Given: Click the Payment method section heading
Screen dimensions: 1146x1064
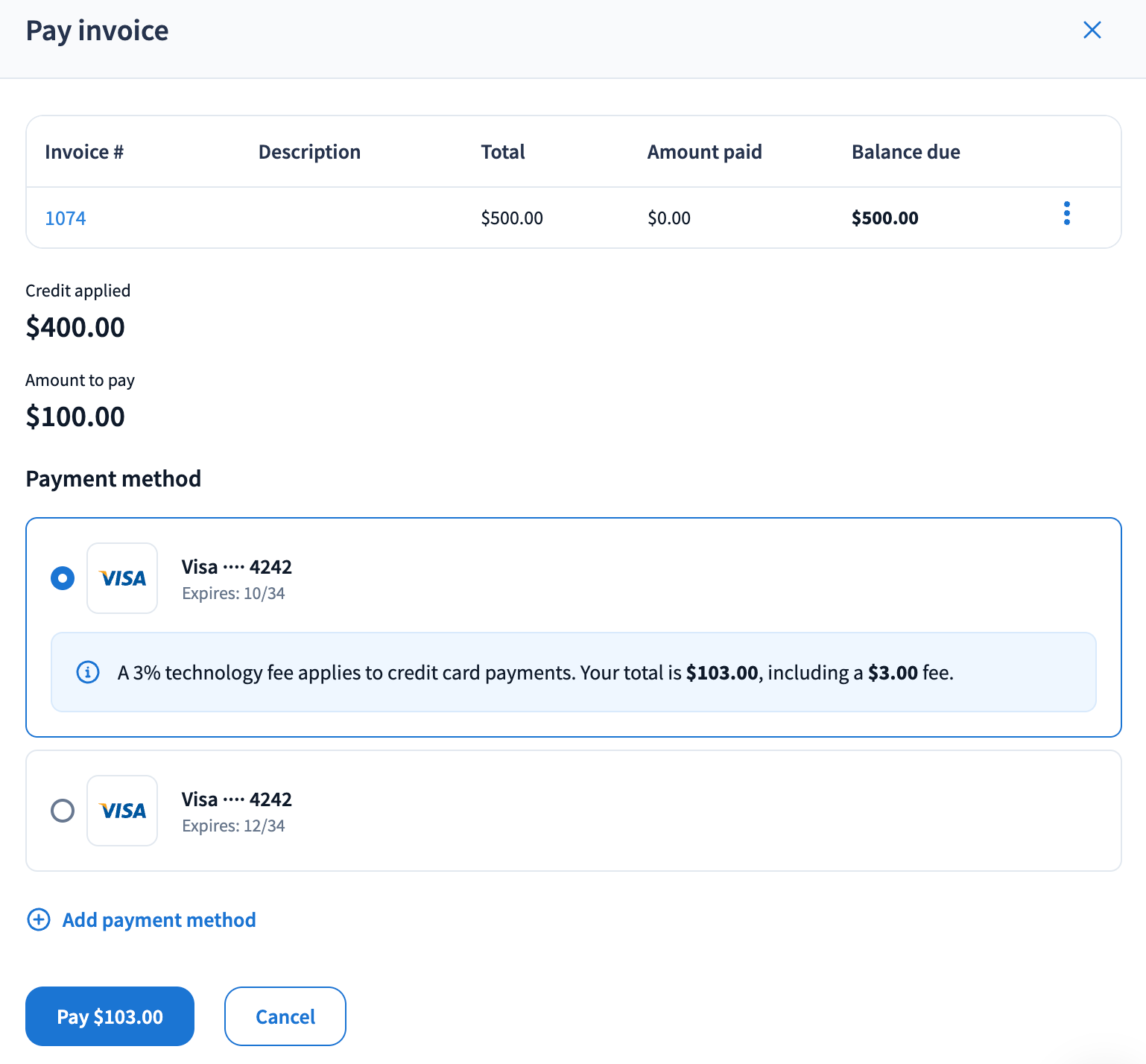Looking at the screenshot, I should click(x=113, y=478).
